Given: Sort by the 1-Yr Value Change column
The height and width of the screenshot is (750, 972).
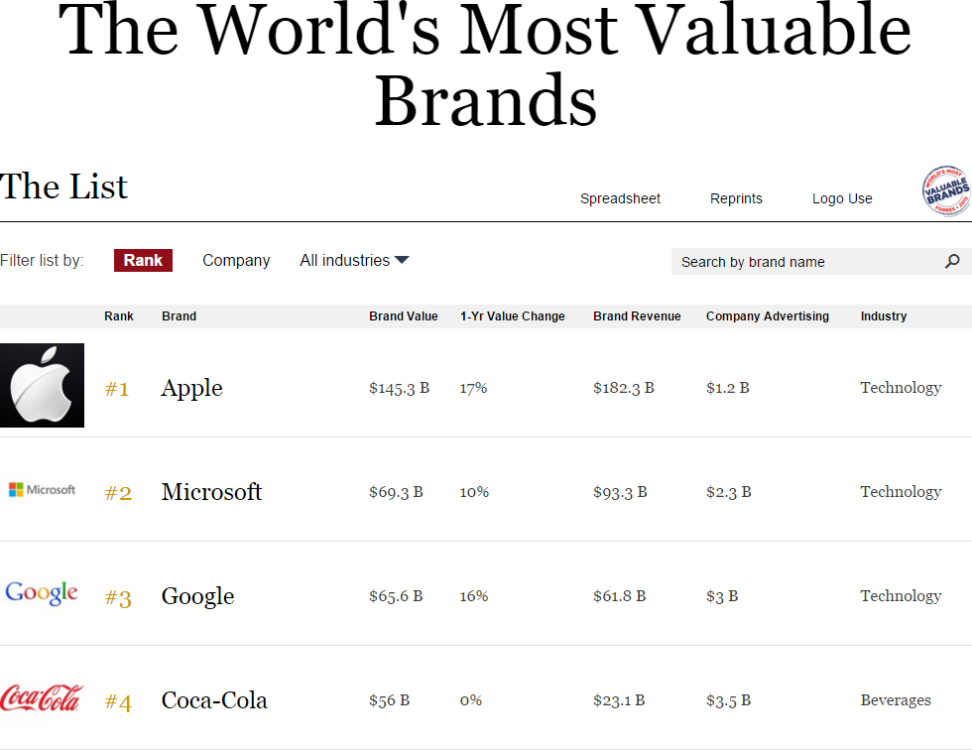Looking at the screenshot, I should [x=512, y=316].
